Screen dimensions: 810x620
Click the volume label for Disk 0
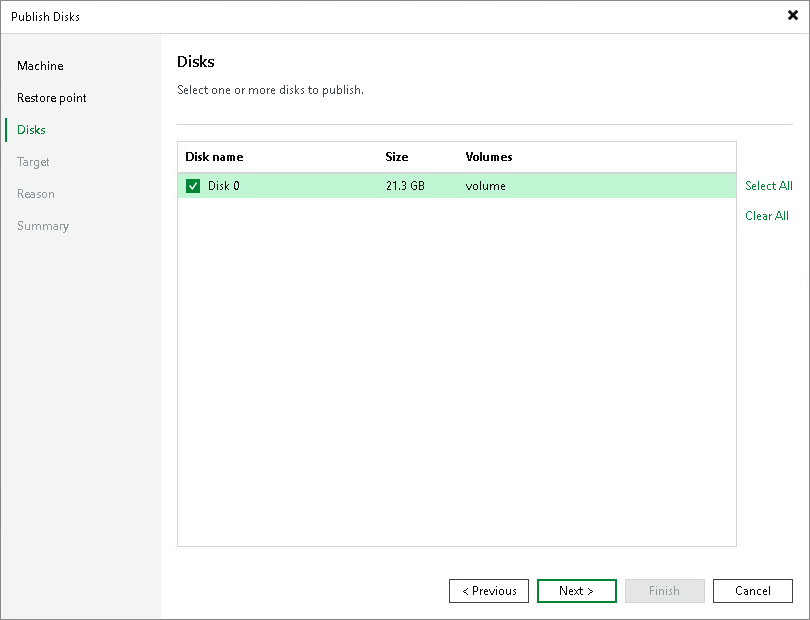(485, 185)
